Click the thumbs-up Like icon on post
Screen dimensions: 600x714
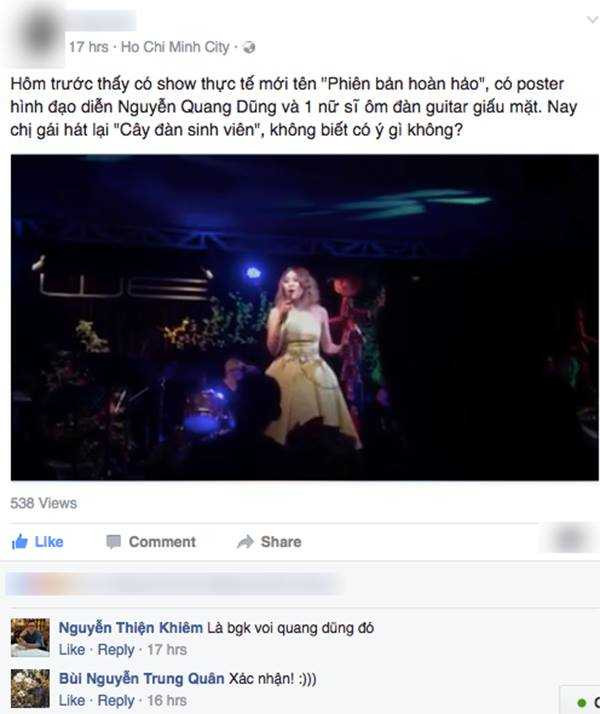20,541
